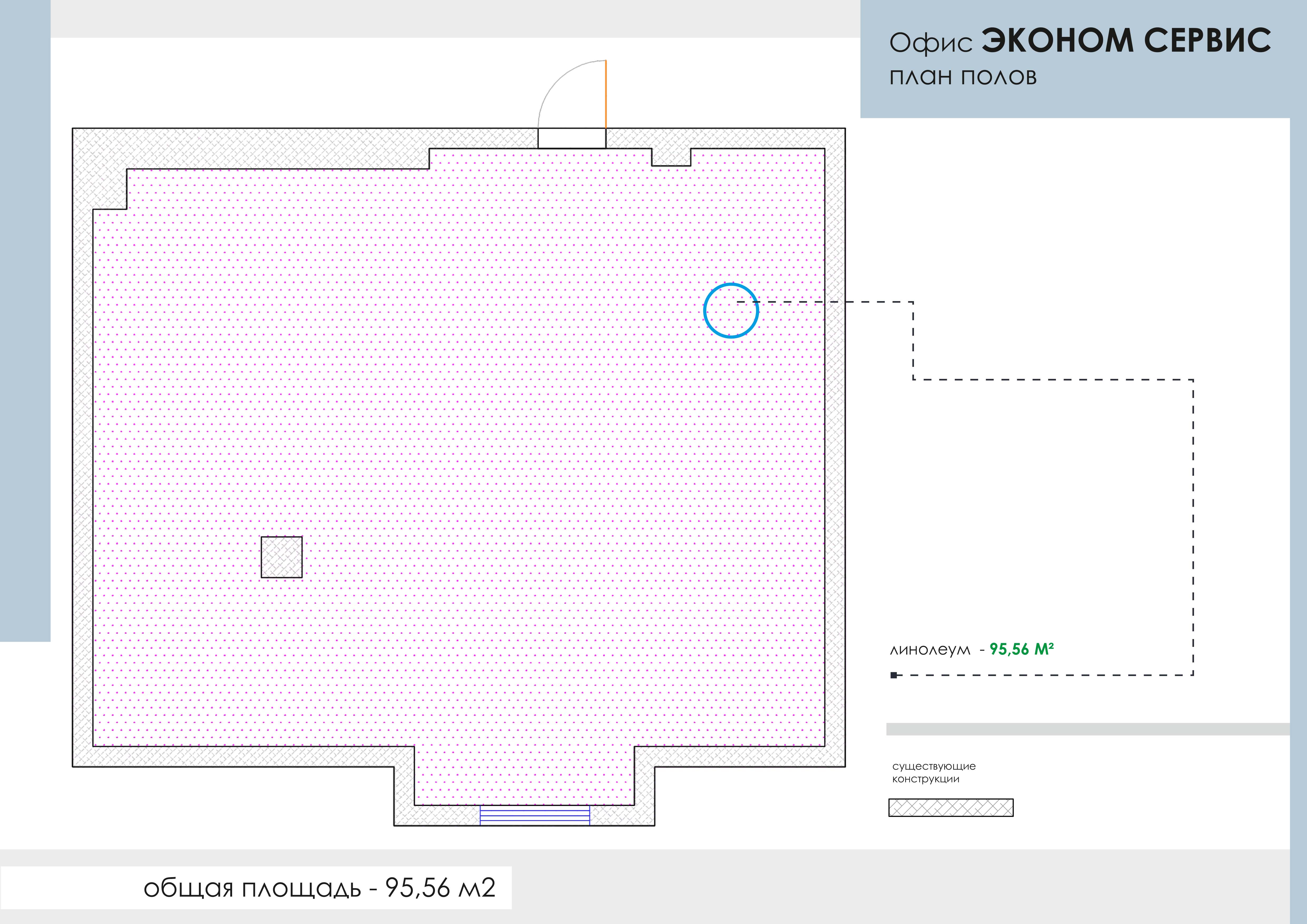Click the text "общая площадь - 95,56 м2"
Screen dimensions: 1307x924
coord(319,888)
